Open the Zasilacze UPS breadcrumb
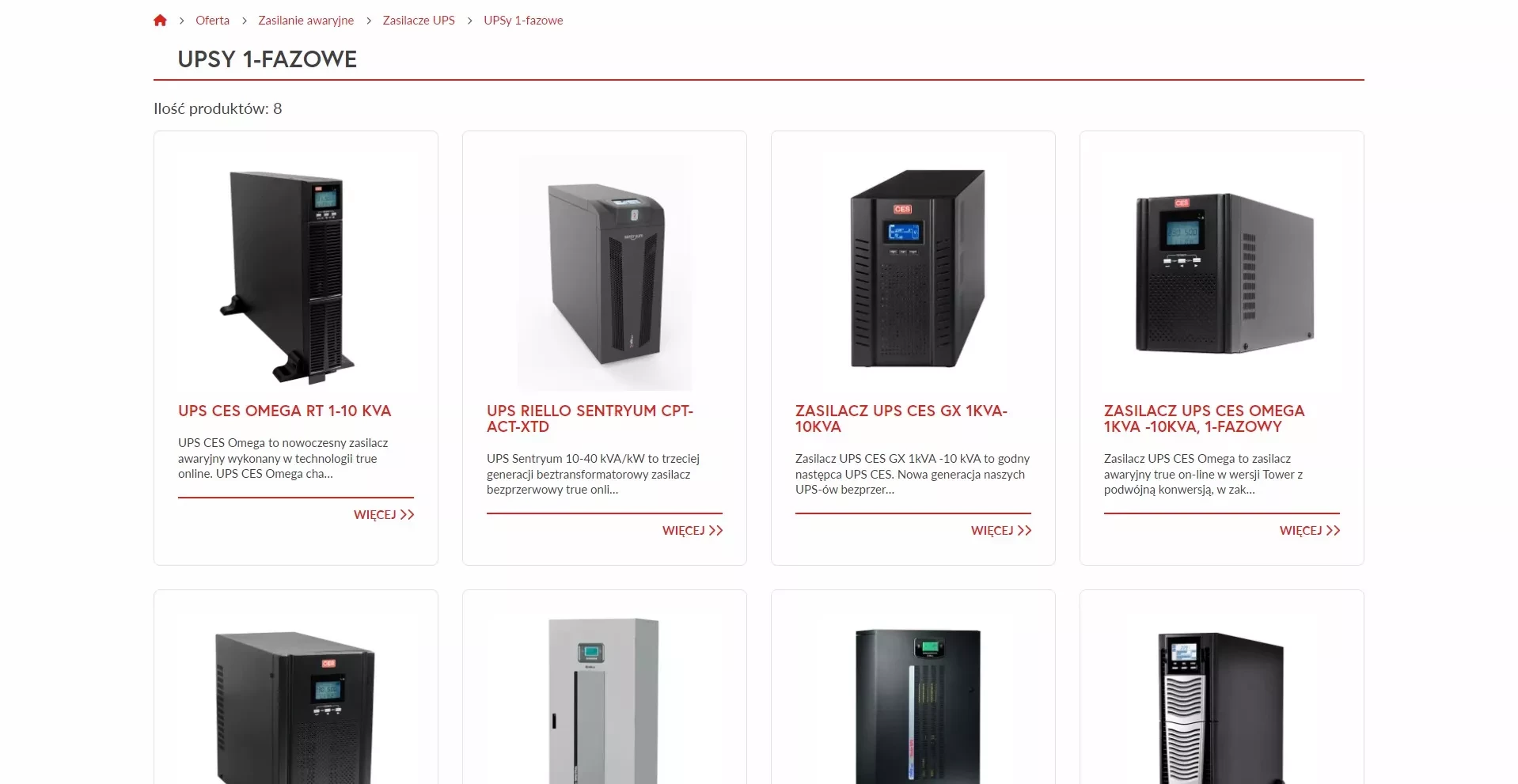 click(419, 21)
